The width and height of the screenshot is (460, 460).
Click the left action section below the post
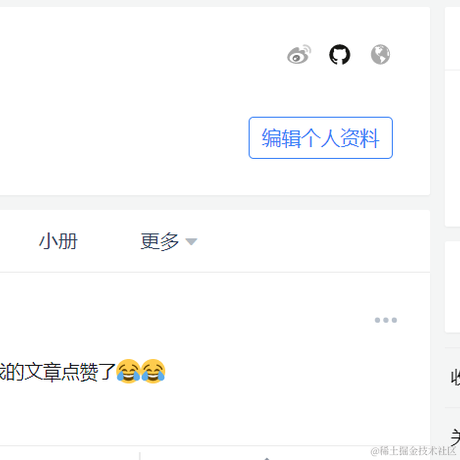(x=70, y=453)
